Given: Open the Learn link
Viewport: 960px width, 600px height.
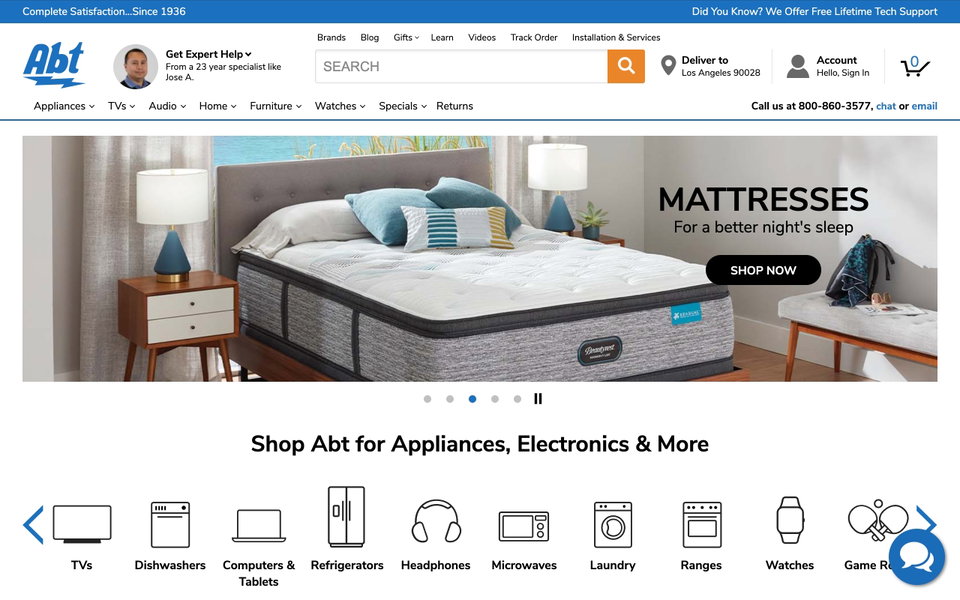Looking at the screenshot, I should pyautogui.click(x=442, y=37).
